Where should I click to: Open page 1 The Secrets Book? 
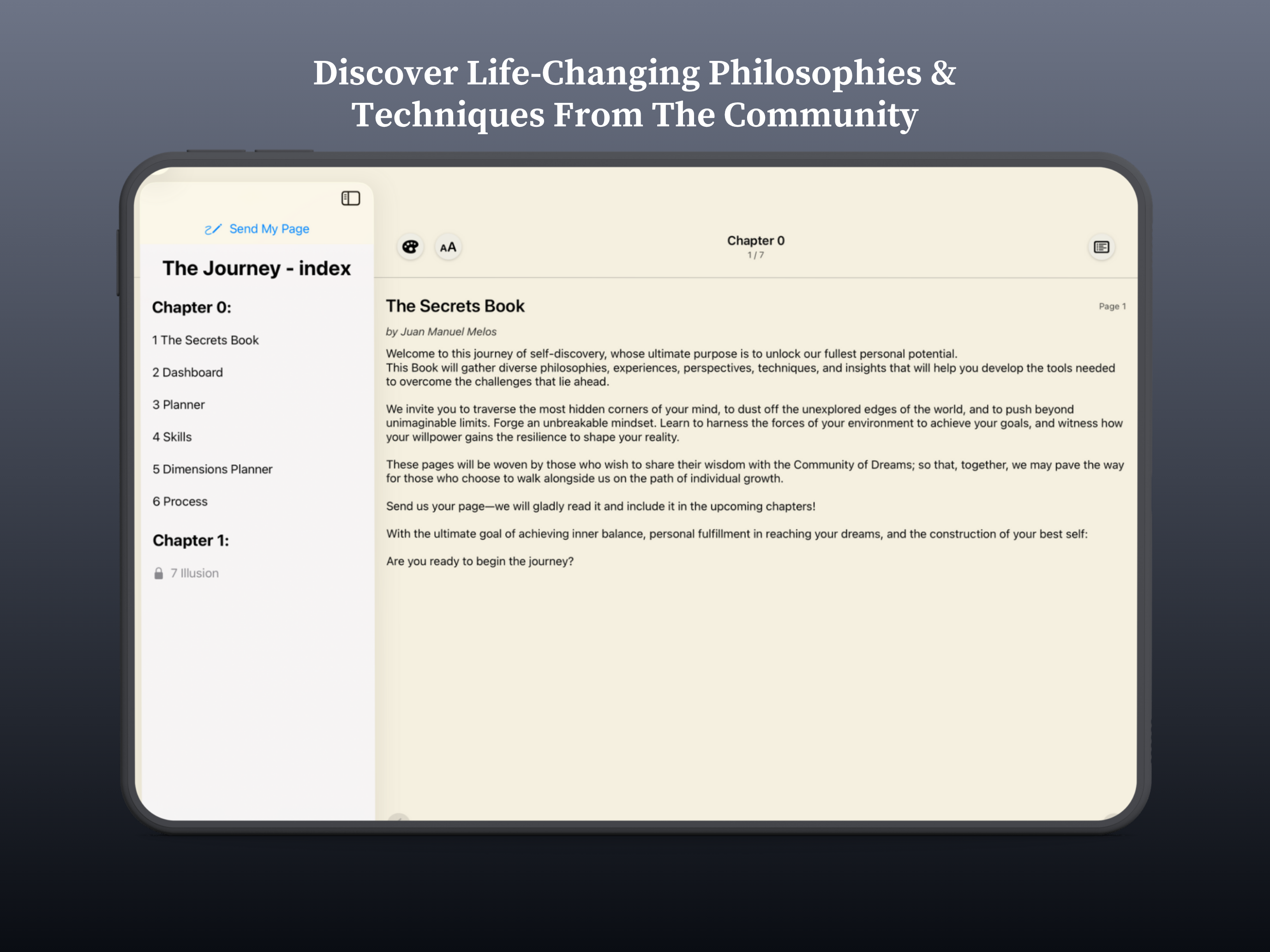point(205,340)
